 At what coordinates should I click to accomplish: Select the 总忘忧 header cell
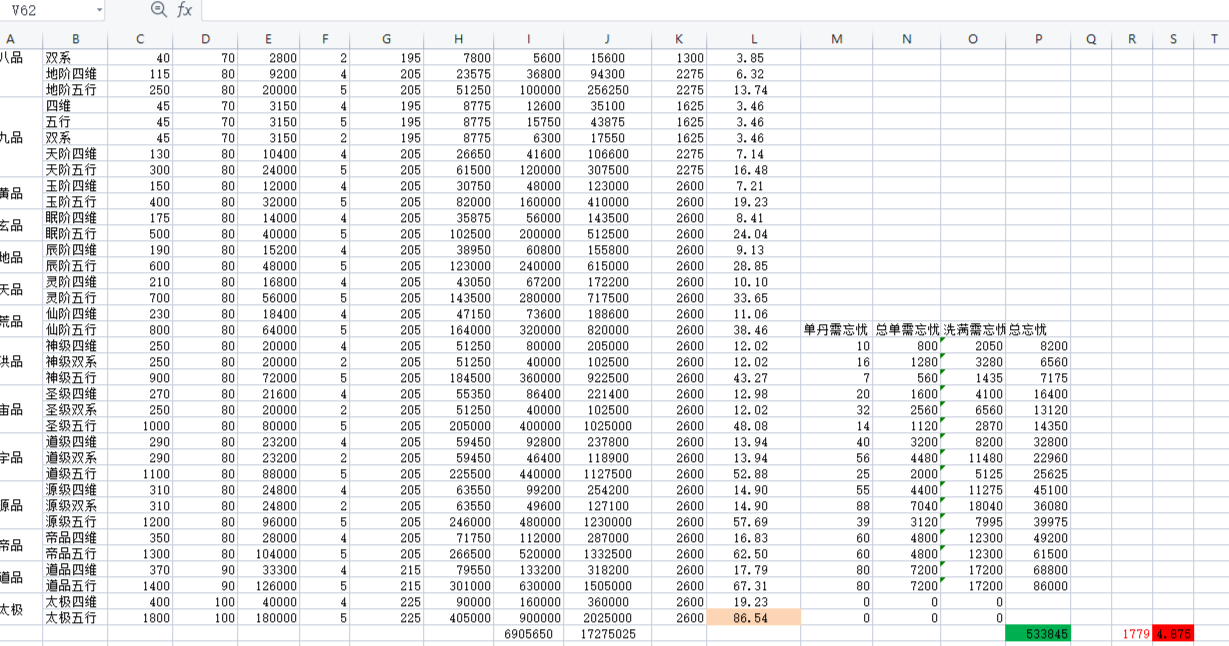1038,330
